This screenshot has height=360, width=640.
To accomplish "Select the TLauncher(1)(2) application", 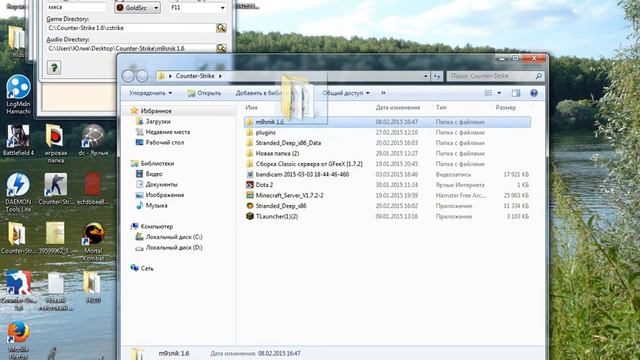I will pyautogui.click(x=387, y=216).
